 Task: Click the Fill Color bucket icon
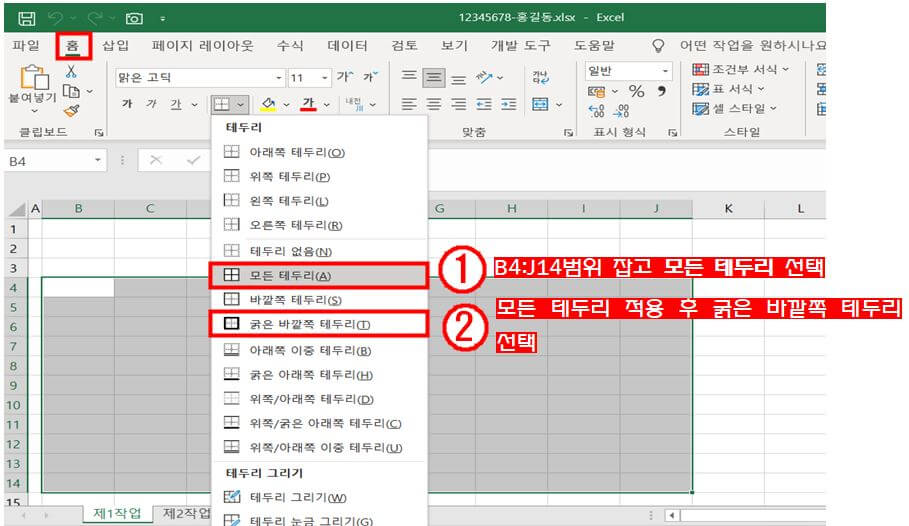coord(268,104)
